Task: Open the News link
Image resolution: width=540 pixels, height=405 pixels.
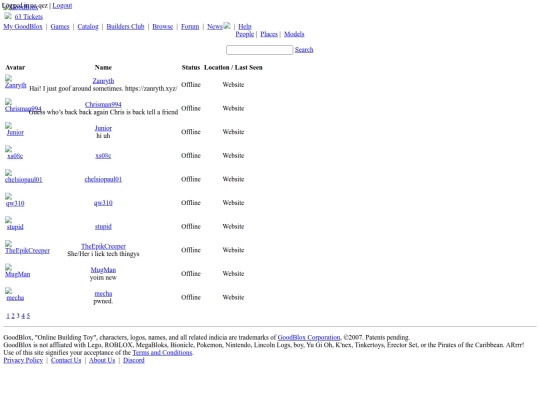Action: pyautogui.click(x=215, y=27)
